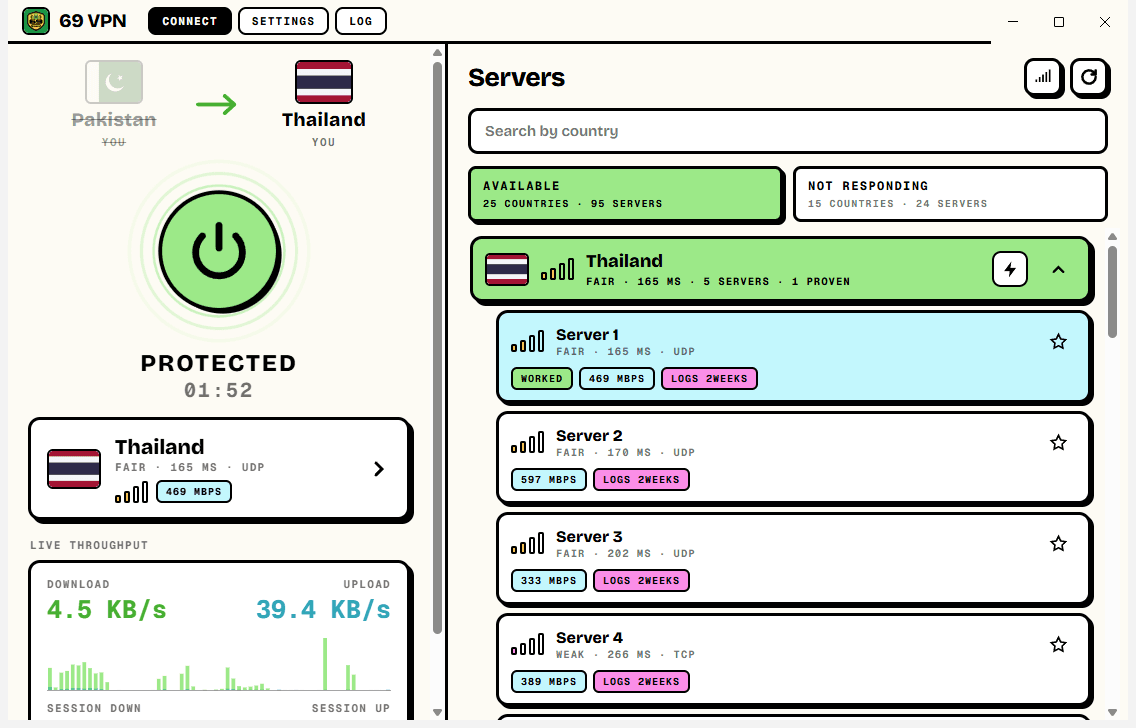Select the Available servers filter

coord(626,194)
